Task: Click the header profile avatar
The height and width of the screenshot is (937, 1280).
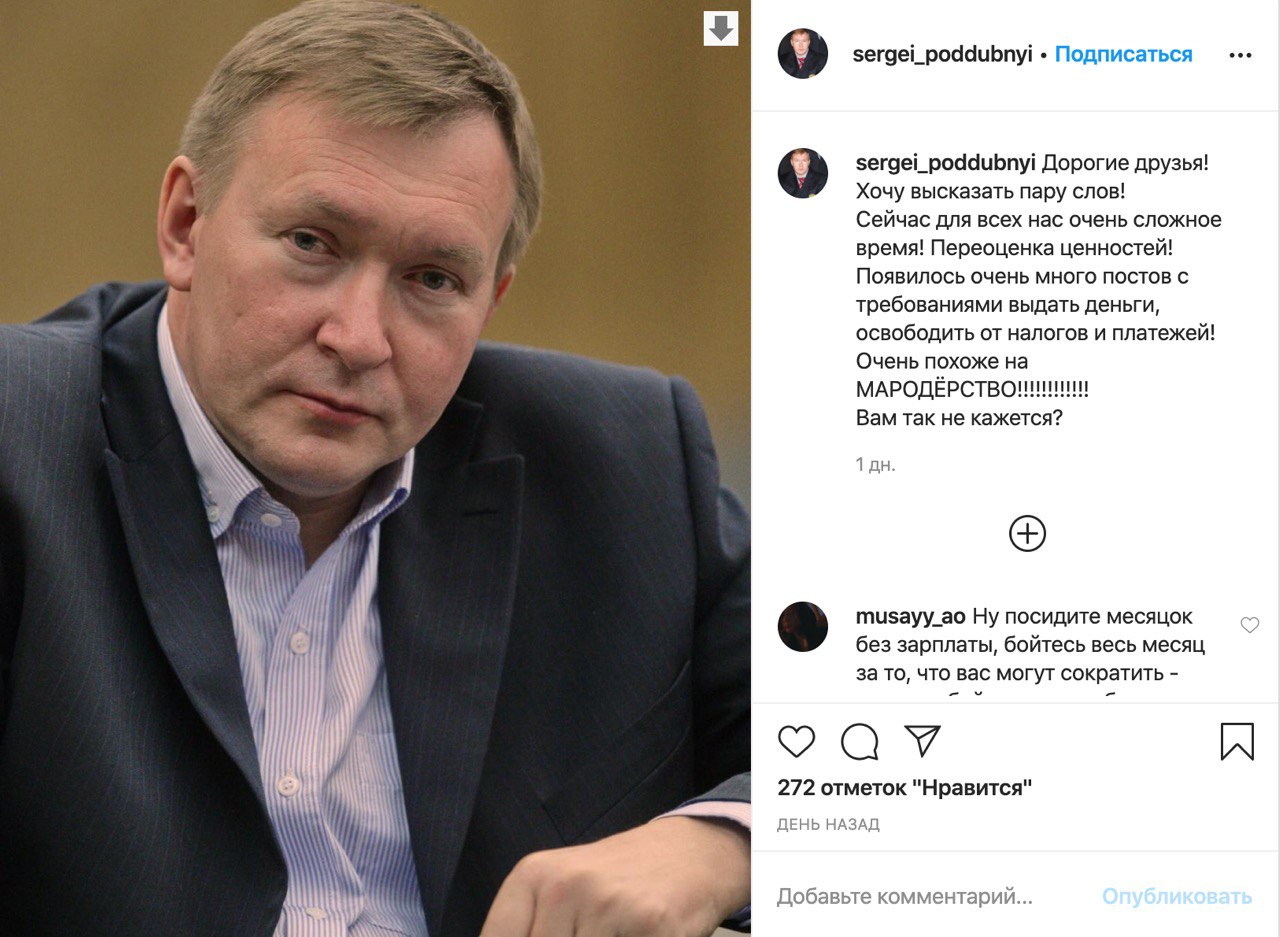Action: (803, 54)
